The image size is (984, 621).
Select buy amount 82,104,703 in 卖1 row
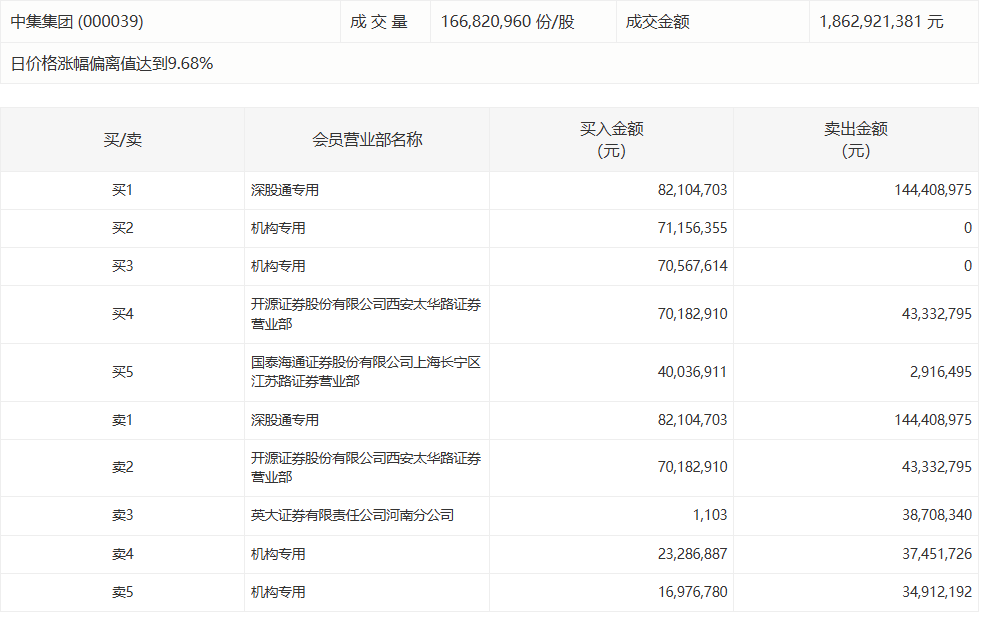point(692,420)
